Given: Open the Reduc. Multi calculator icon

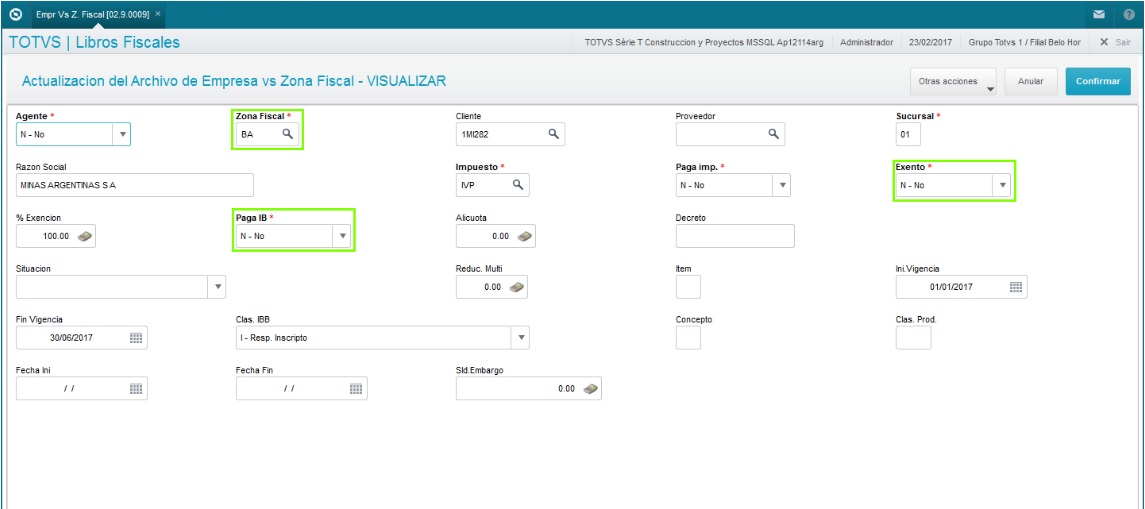Looking at the screenshot, I should click(516, 287).
